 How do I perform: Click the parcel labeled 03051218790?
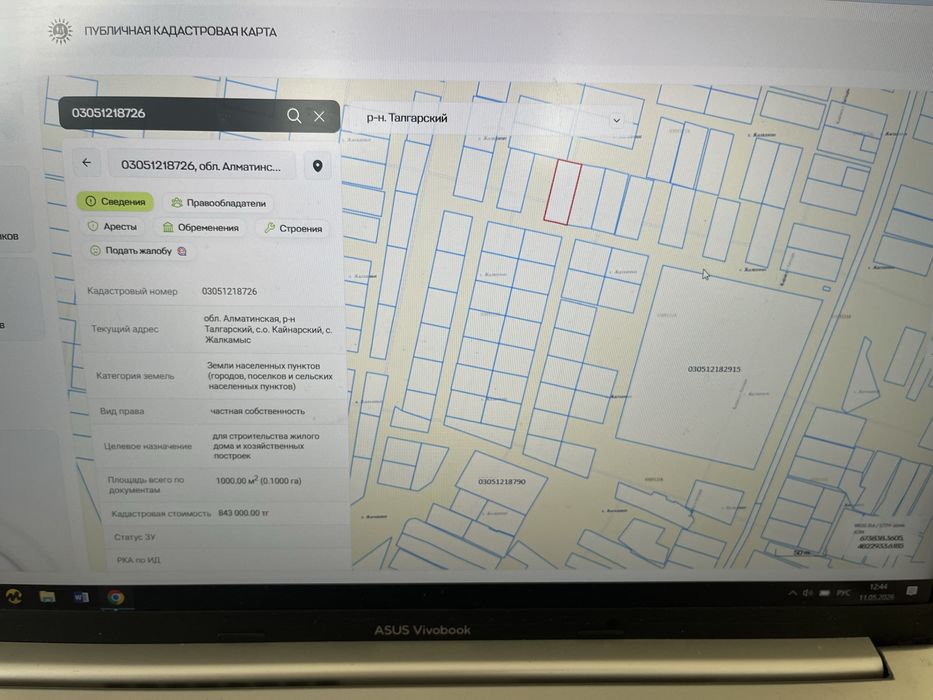[x=502, y=482]
